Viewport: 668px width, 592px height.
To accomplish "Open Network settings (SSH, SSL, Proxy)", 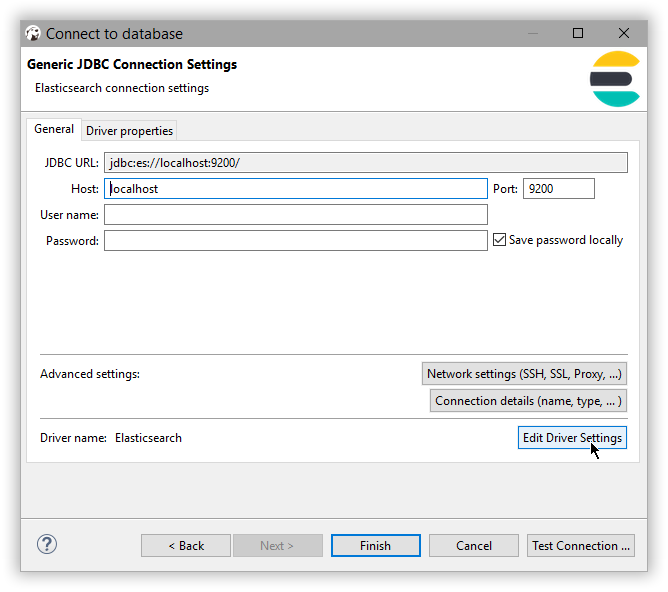I will pos(524,374).
